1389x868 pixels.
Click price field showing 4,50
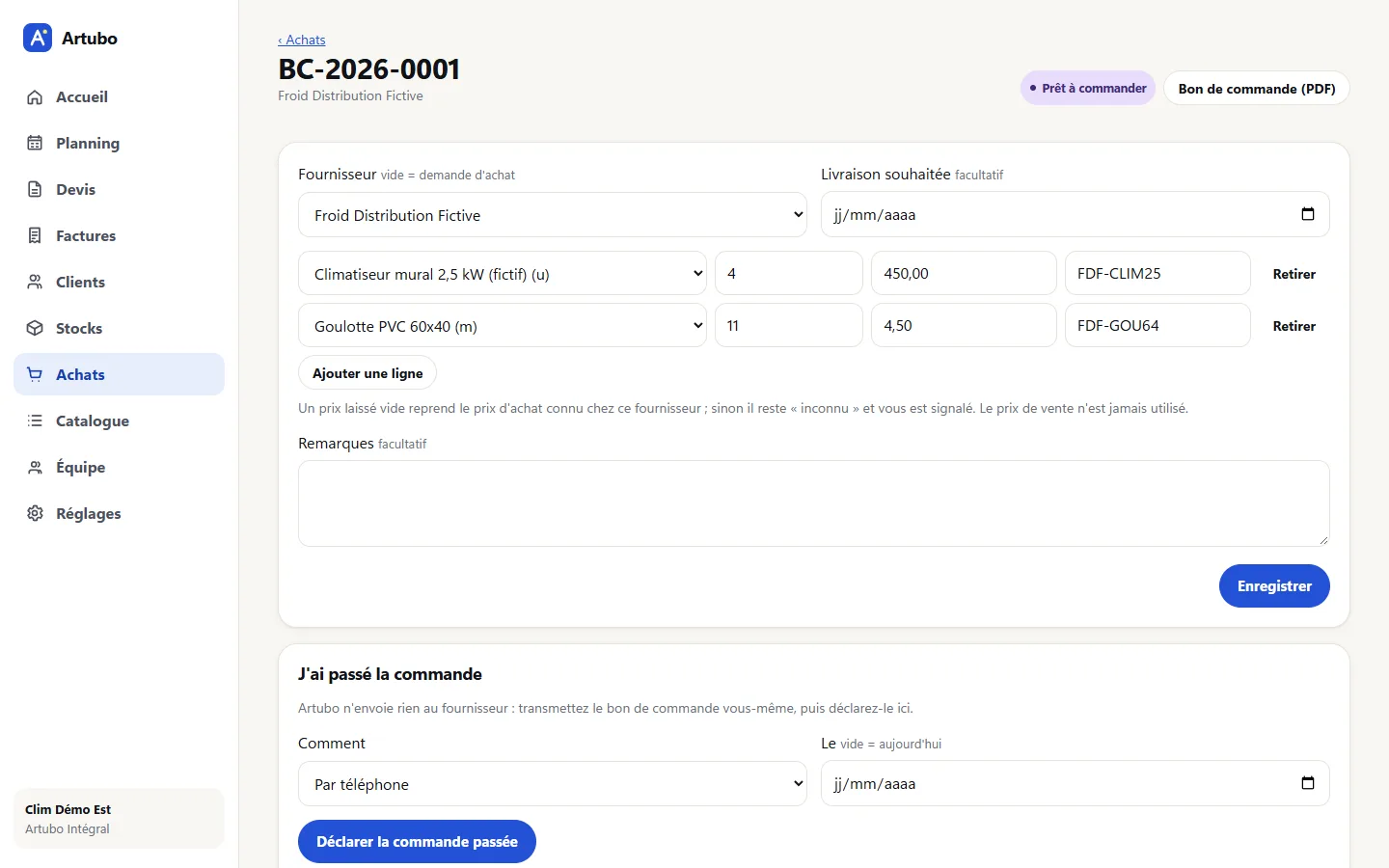[x=964, y=325]
